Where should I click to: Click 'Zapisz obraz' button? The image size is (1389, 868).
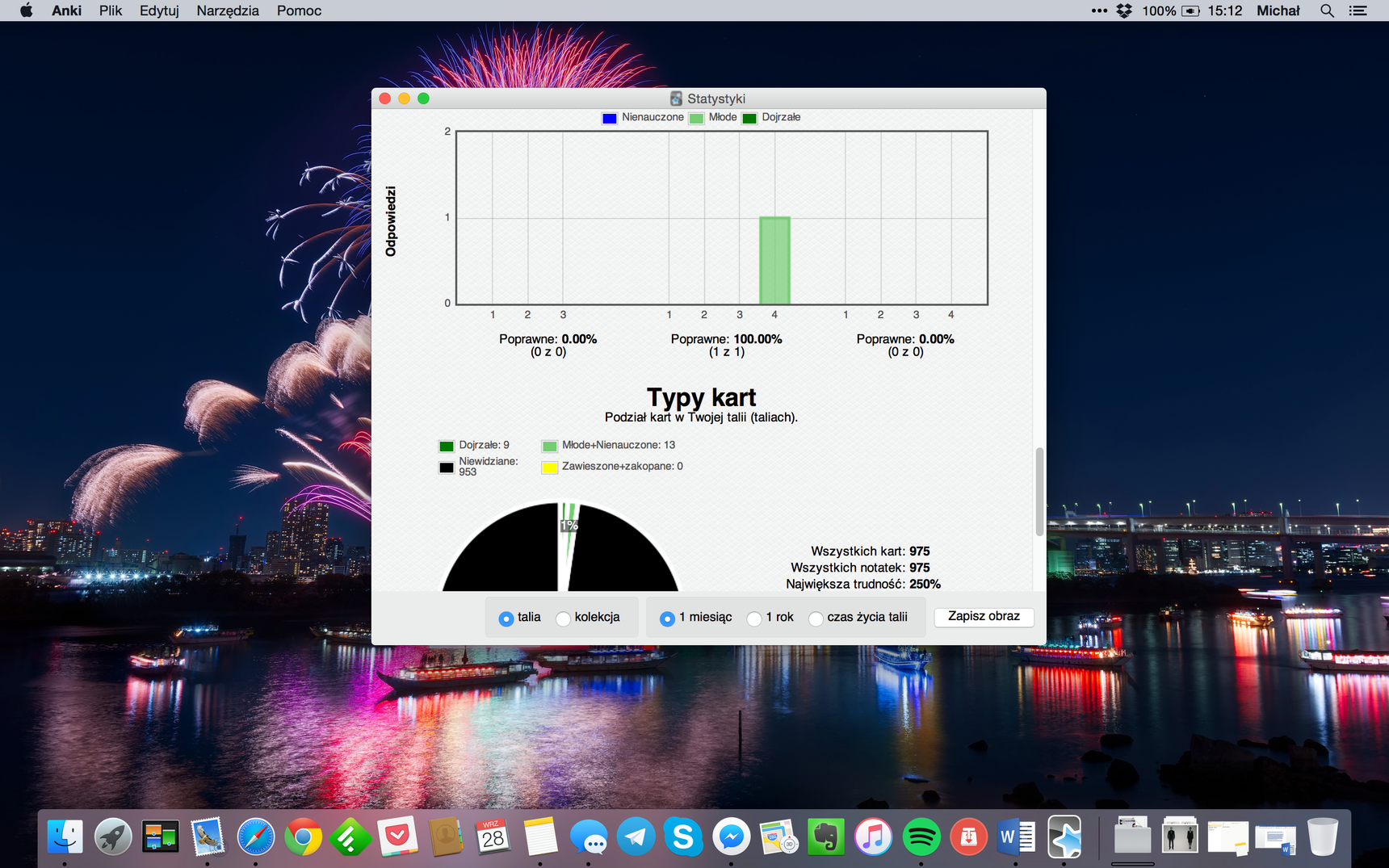[x=984, y=616]
